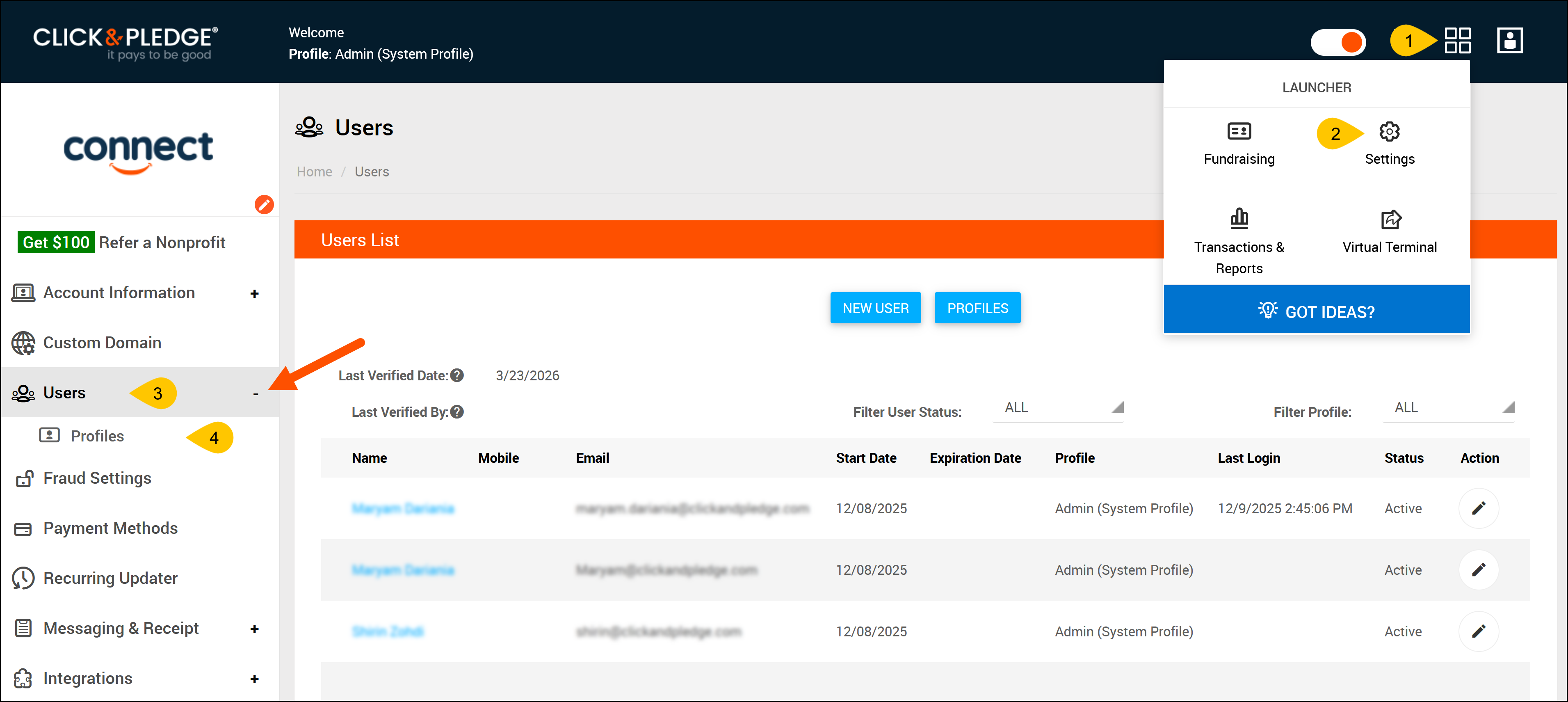
Task: Click the Click & Pledge logo
Action: tap(126, 43)
